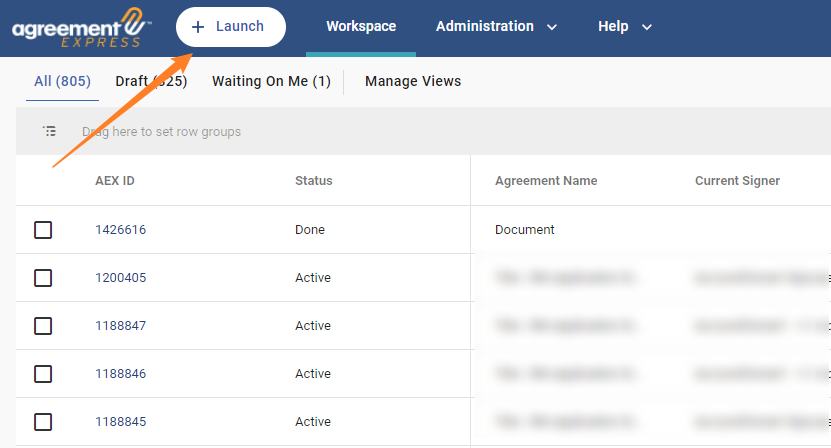
Task: Sort by the Status column header
Action: 313,181
